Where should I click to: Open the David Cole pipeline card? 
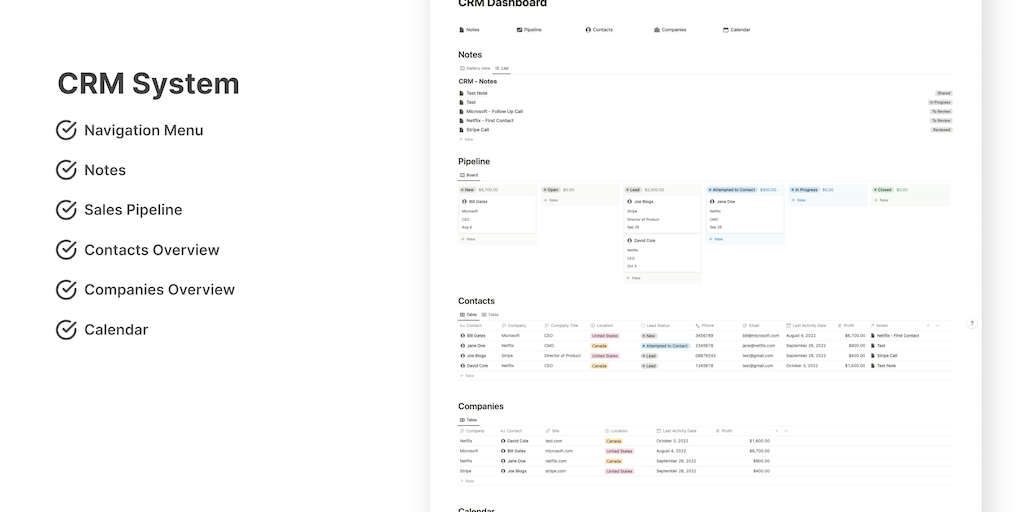coord(662,253)
